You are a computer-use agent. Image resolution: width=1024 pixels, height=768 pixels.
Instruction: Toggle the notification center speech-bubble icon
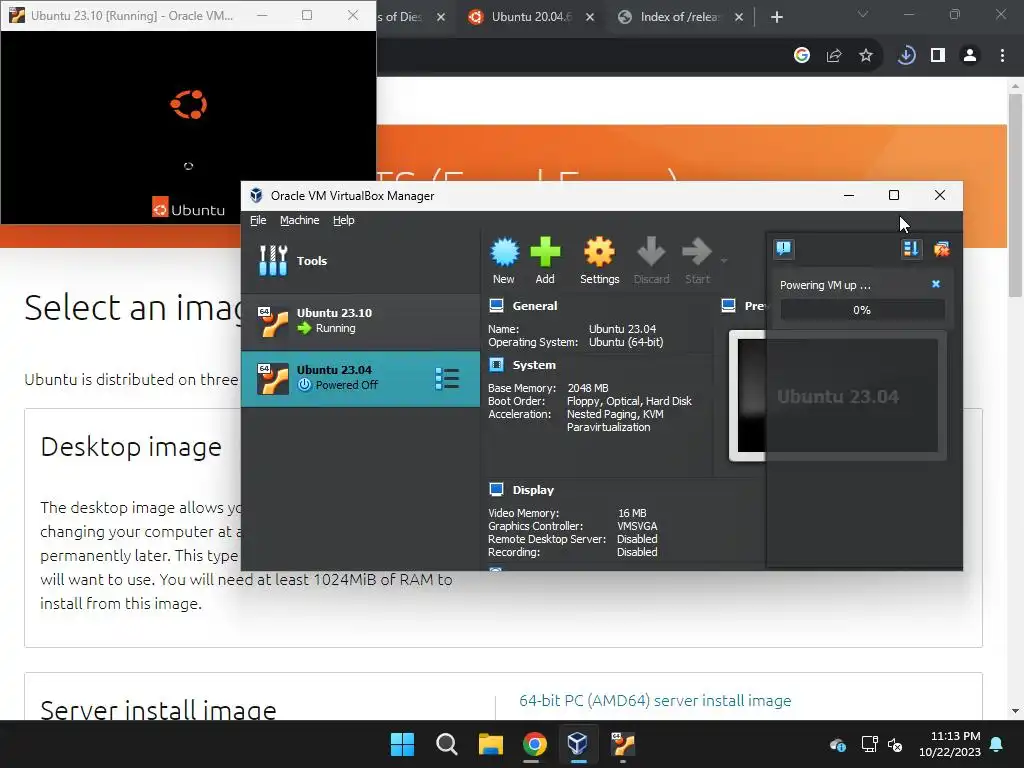(x=784, y=249)
